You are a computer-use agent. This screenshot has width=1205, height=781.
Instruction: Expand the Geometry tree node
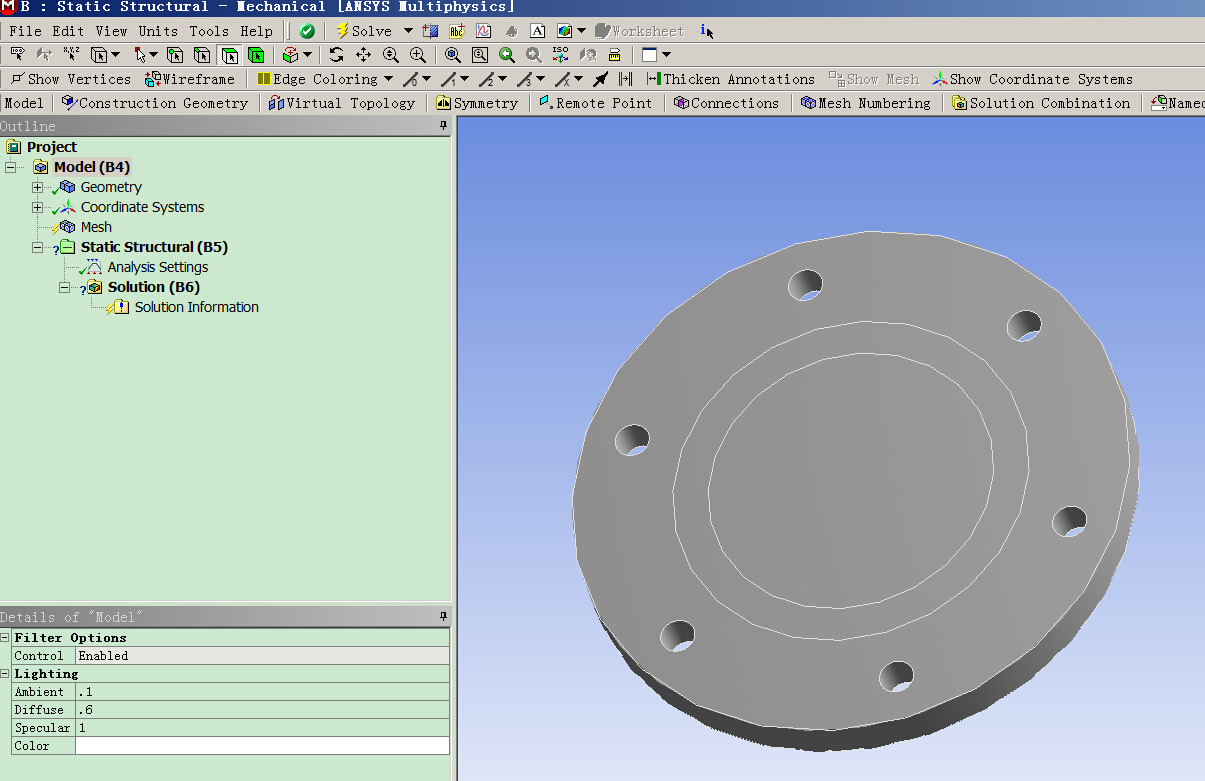(38, 187)
